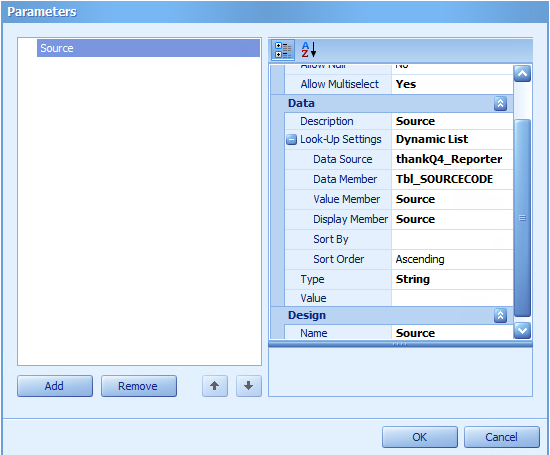Toggle the Allow Multiselect value Yes
Image resolution: width=550 pixels, height=455 pixels.
(x=452, y=84)
